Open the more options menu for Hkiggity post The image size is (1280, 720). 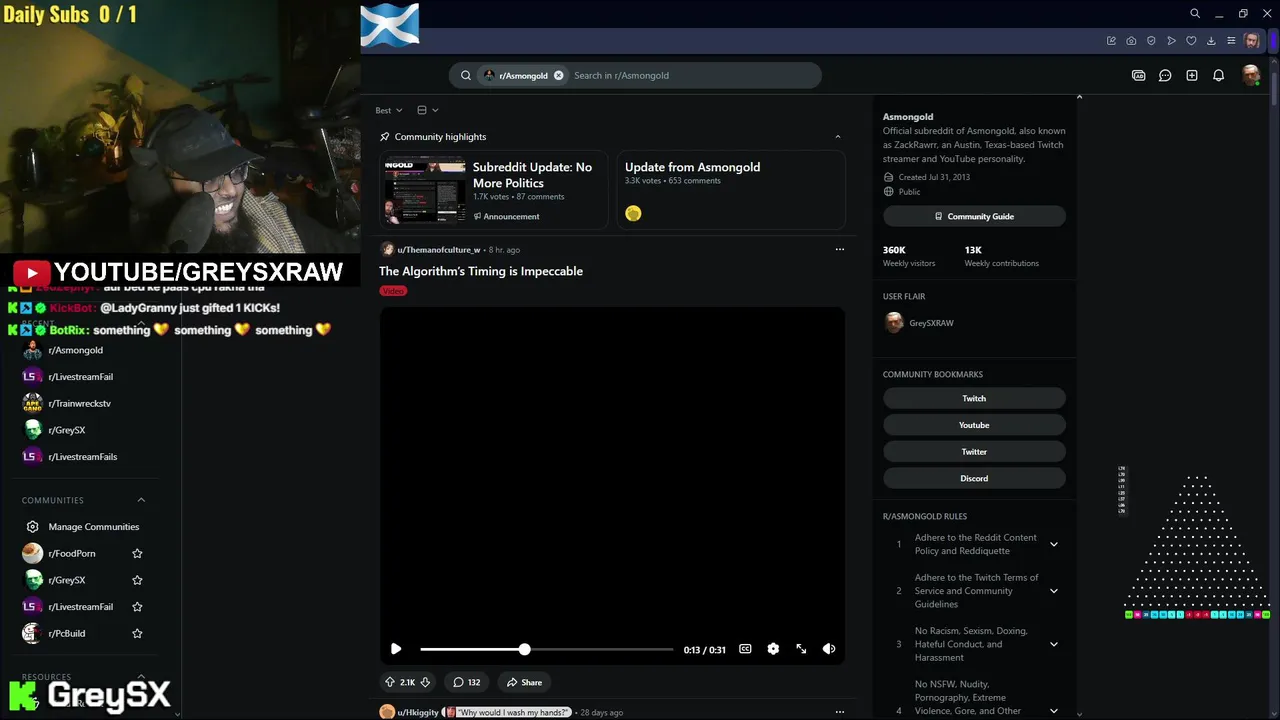[x=840, y=712]
